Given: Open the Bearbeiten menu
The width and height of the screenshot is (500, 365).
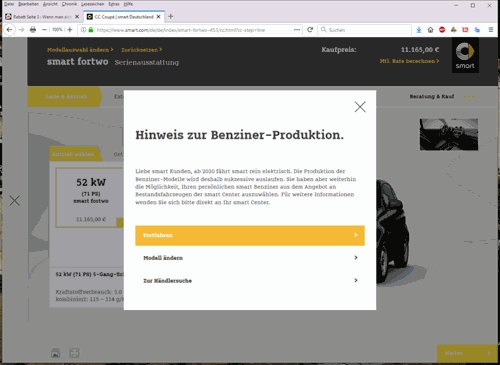Looking at the screenshot, I should (28, 4).
